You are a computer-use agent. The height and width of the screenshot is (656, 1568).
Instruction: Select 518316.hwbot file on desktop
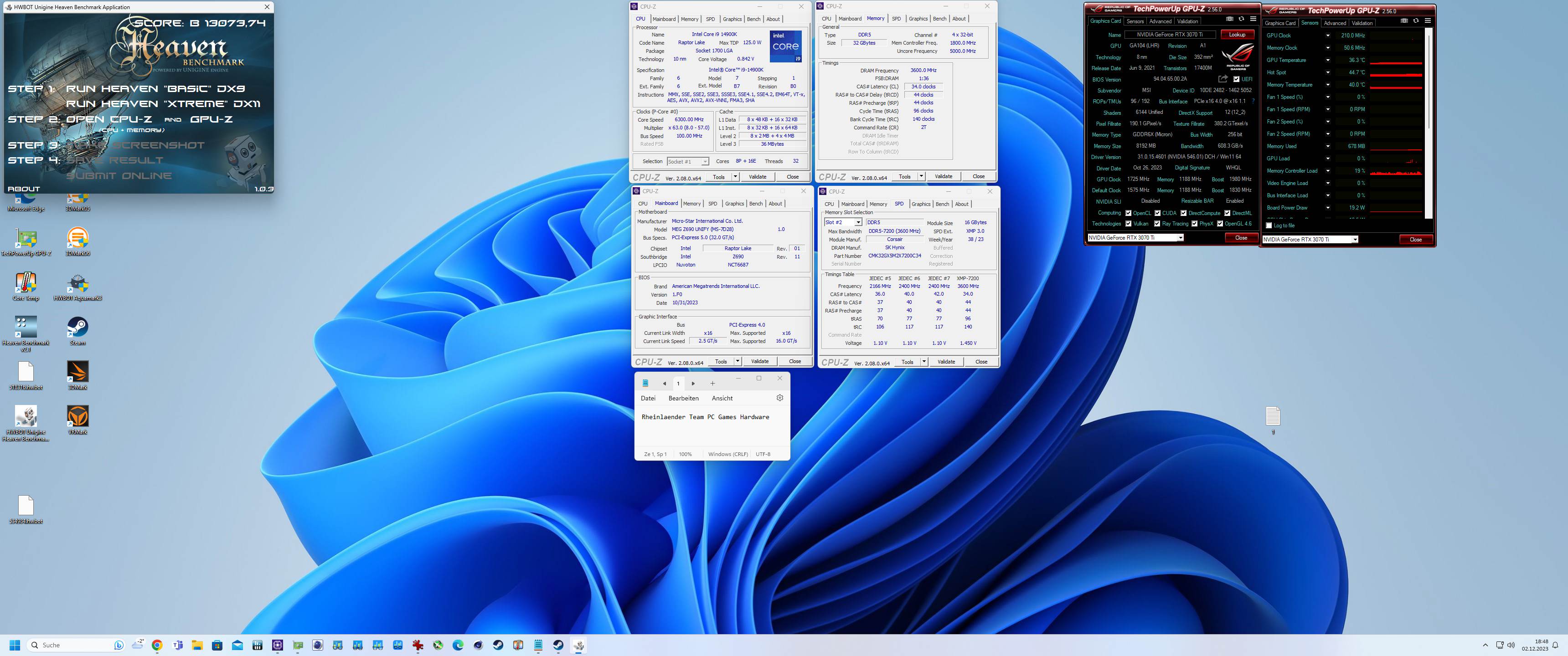(x=26, y=375)
